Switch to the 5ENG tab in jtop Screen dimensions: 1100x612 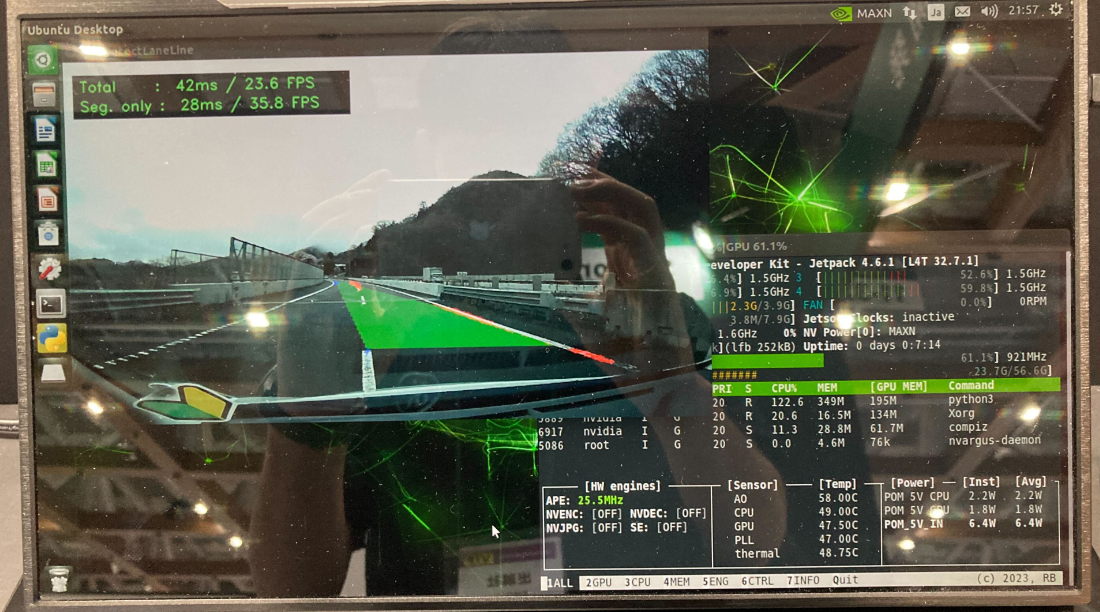click(716, 582)
